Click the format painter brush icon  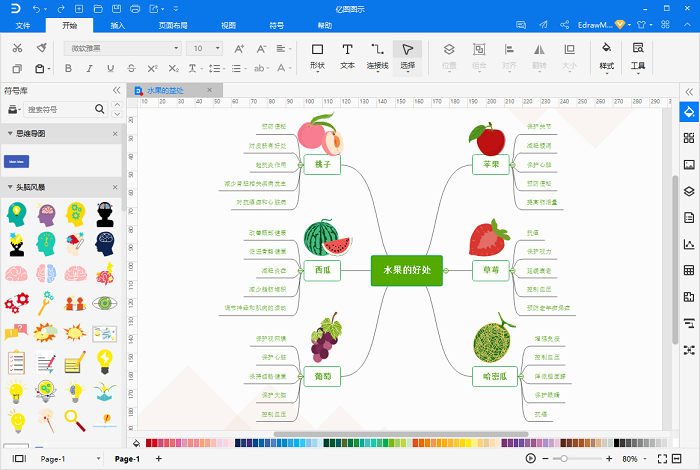tap(41, 48)
